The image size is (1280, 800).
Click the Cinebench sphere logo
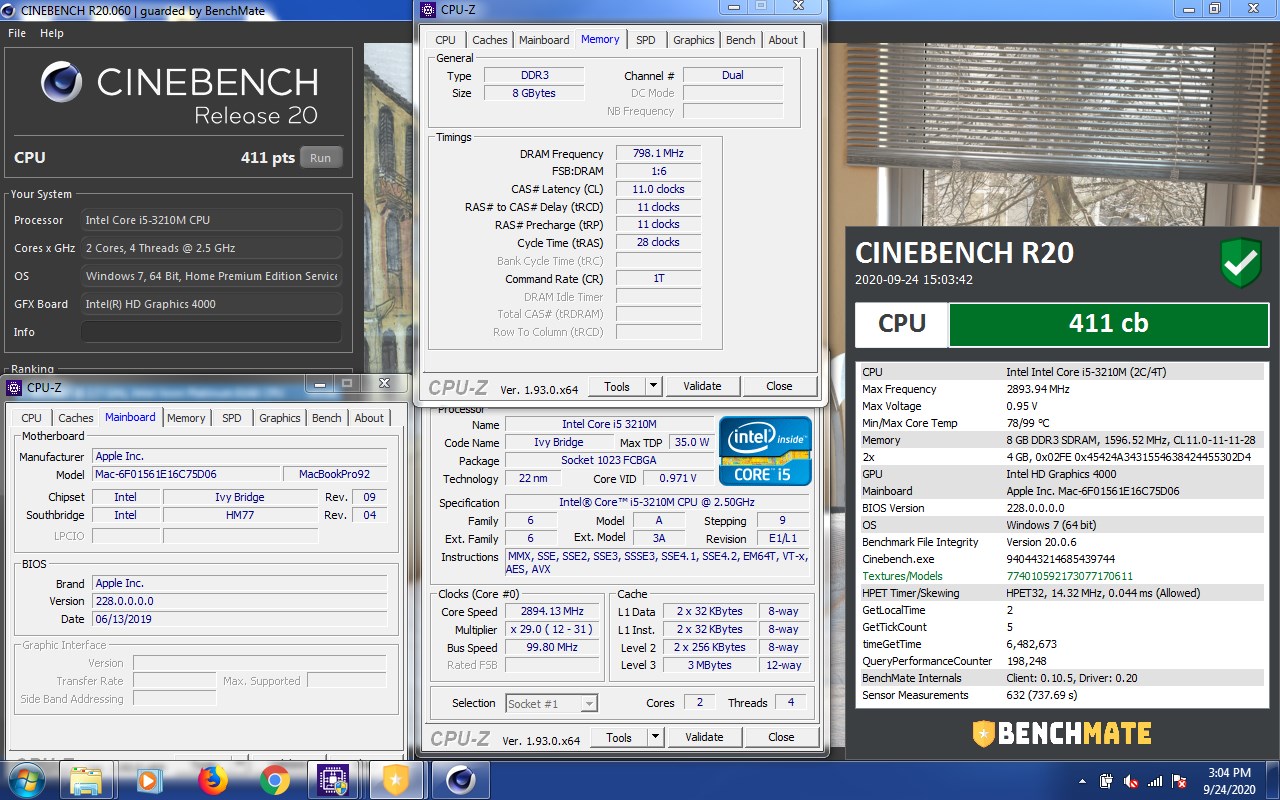click(x=62, y=82)
